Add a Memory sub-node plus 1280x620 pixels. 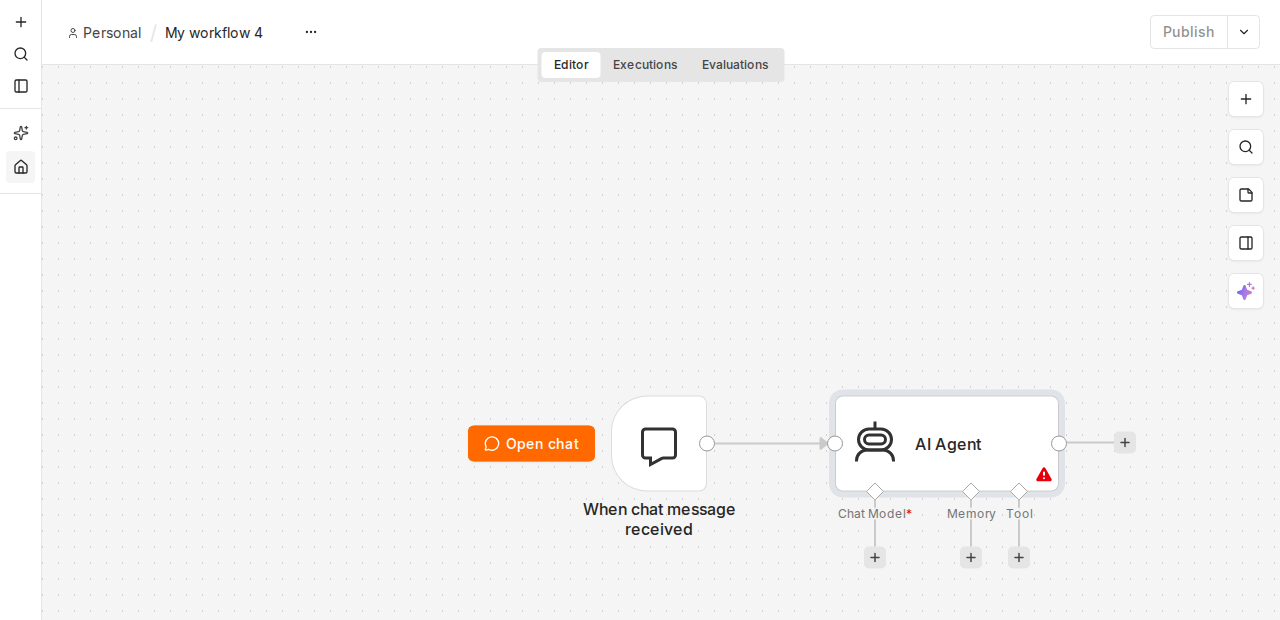pyautogui.click(x=971, y=558)
